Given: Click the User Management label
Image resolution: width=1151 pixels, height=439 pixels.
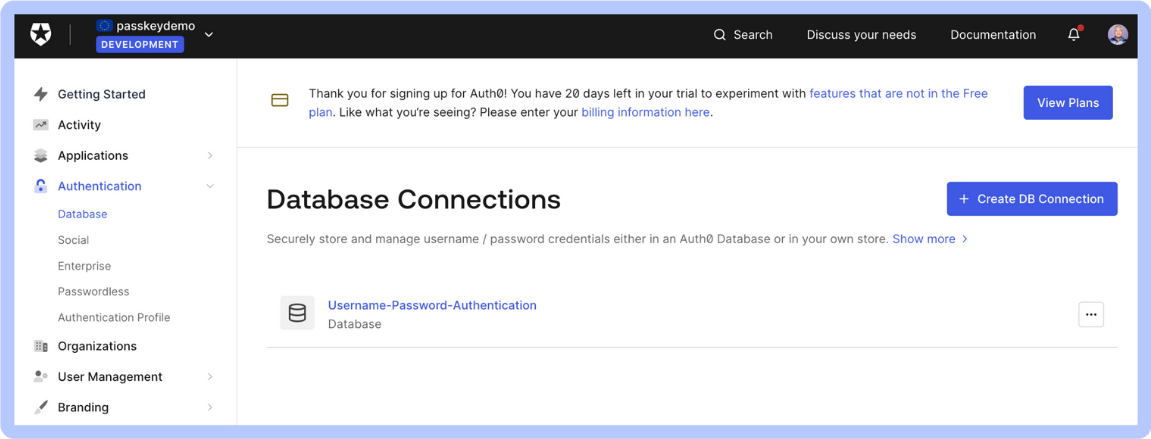Looking at the screenshot, I should pyautogui.click(x=110, y=377).
